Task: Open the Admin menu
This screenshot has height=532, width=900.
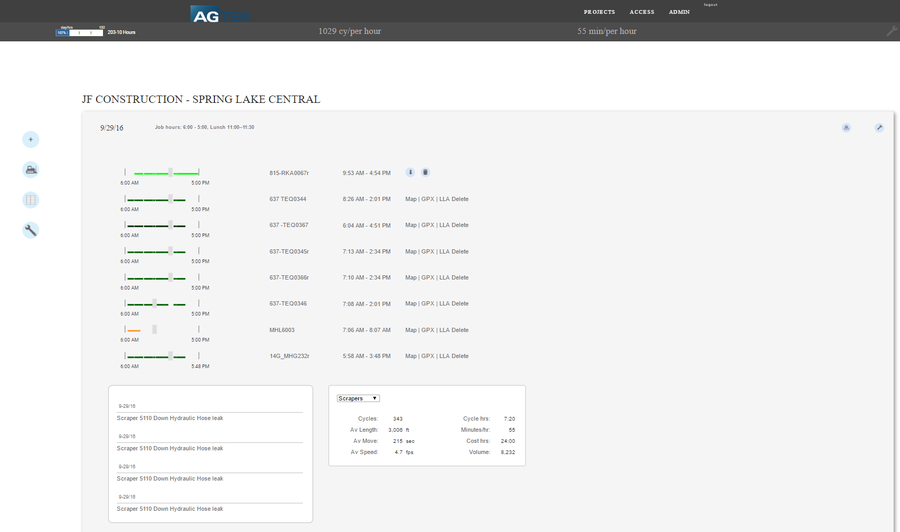Action: pos(679,12)
